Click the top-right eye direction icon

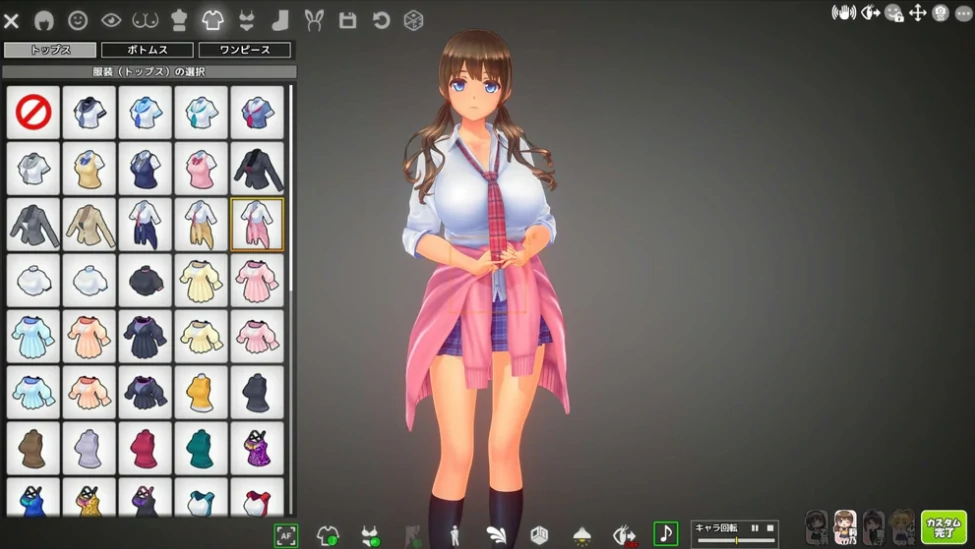pos(870,12)
